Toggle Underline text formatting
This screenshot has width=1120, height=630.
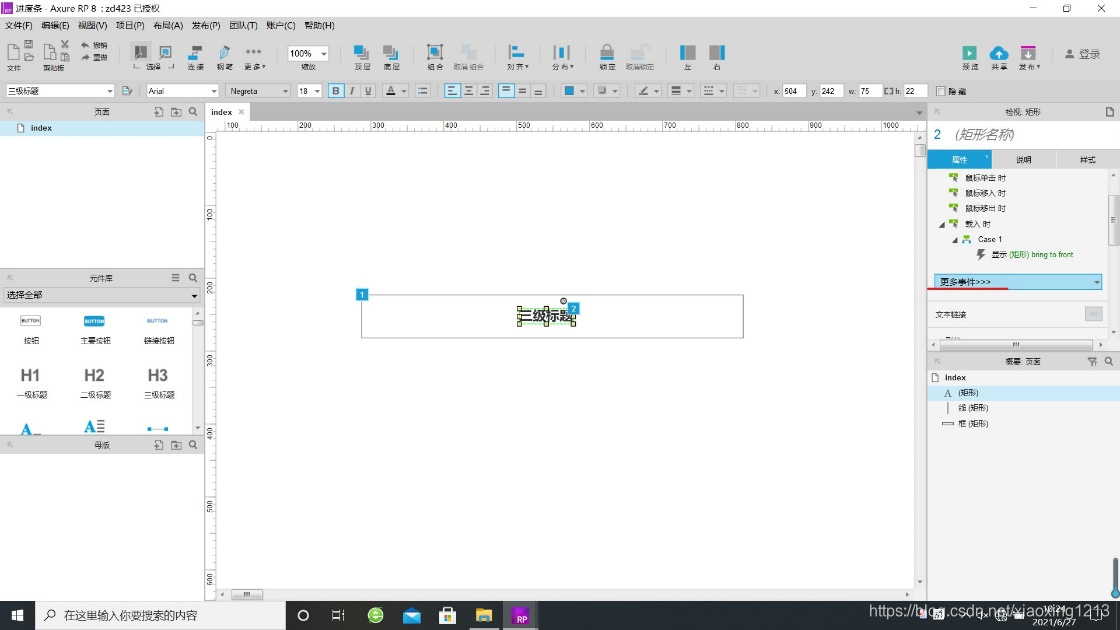point(369,91)
